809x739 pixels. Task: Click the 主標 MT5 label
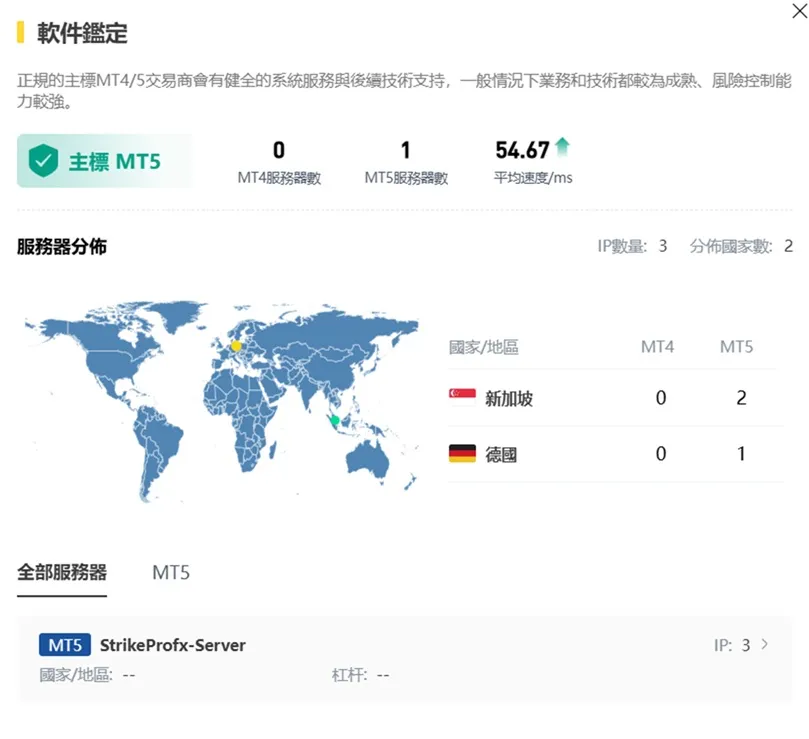pyautogui.click(x=115, y=162)
